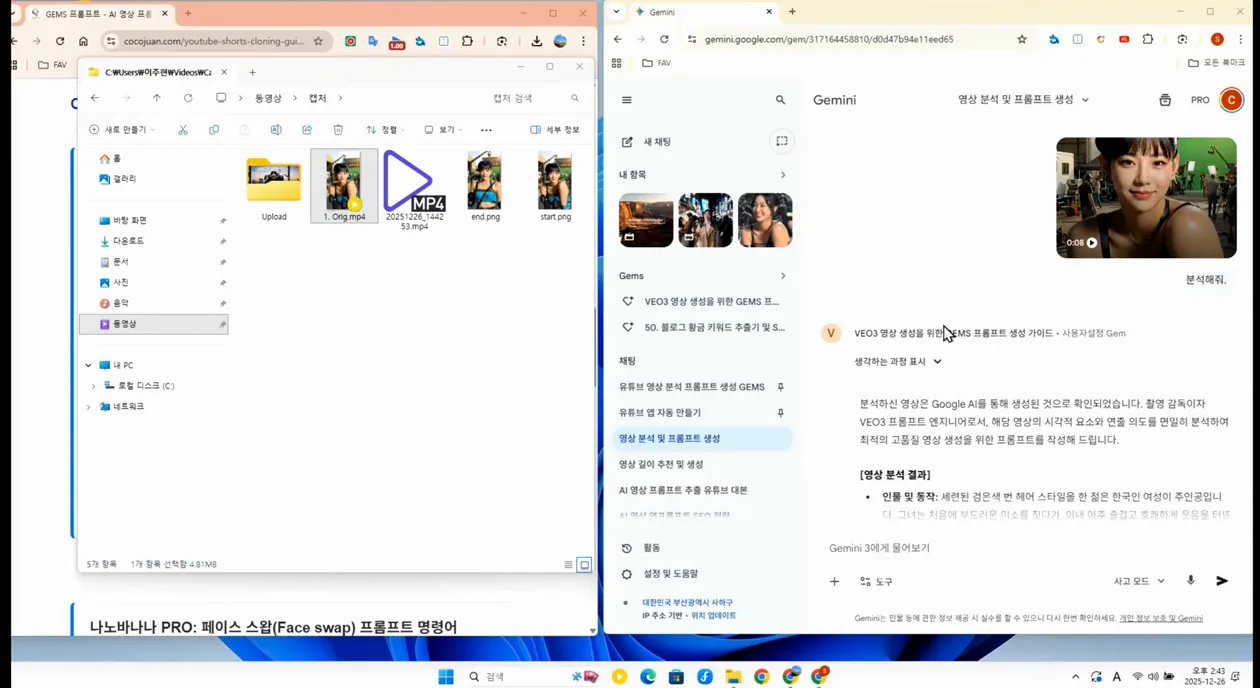Click the 동영상 breadcrumb in Explorer address bar
The height and width of the screenshot is (688, 1260).
point(268,98)
